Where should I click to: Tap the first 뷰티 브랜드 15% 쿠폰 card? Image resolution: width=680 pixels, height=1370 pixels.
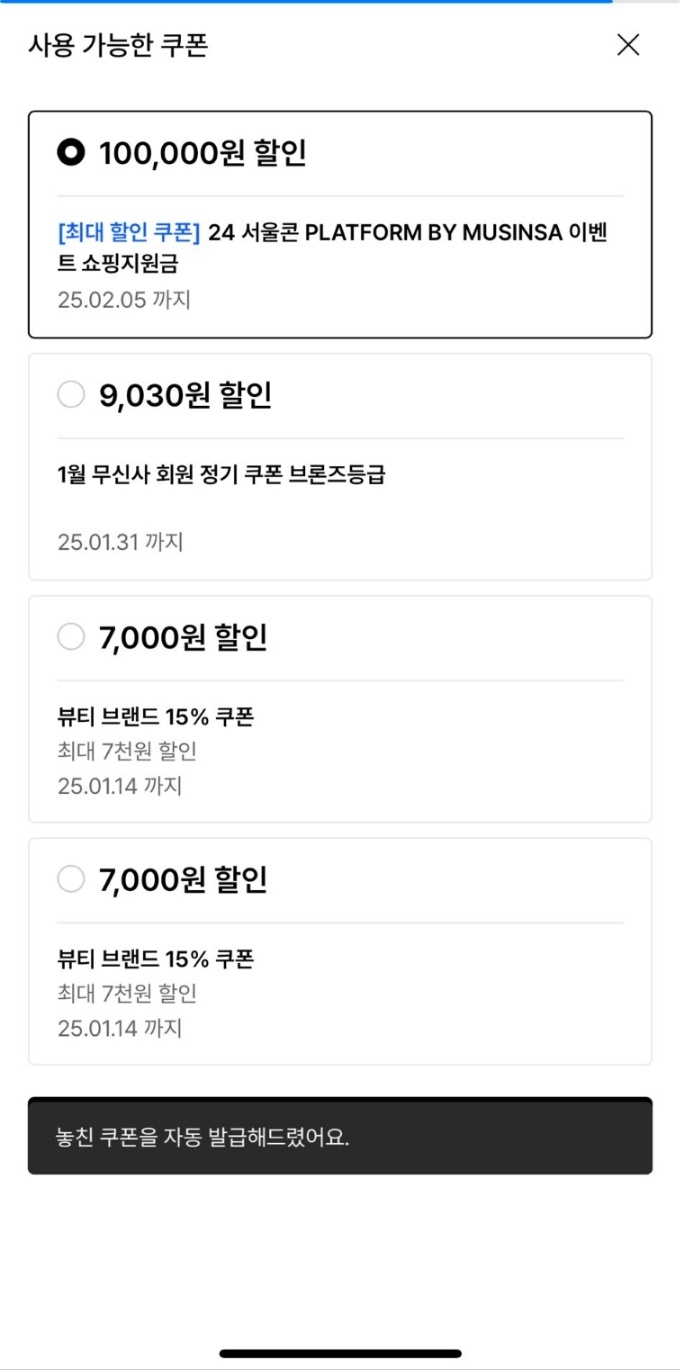340,710
